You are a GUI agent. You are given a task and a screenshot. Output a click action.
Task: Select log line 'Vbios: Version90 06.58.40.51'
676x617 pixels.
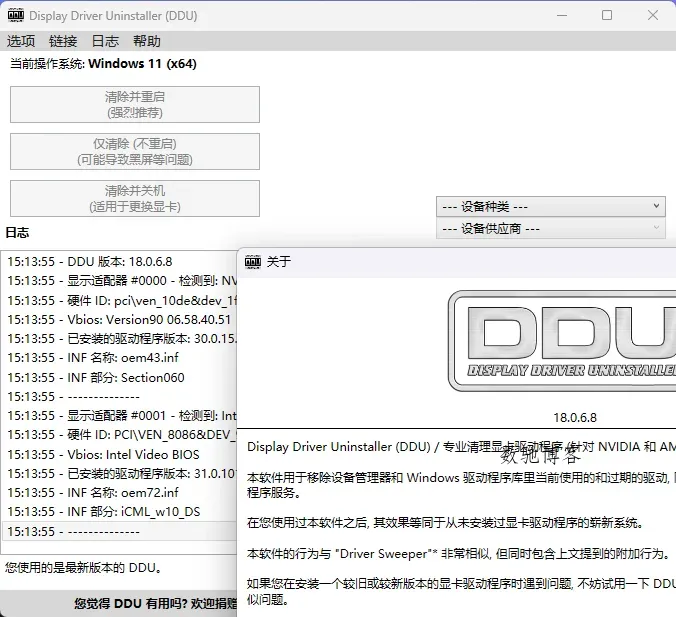tap(119, 319)
